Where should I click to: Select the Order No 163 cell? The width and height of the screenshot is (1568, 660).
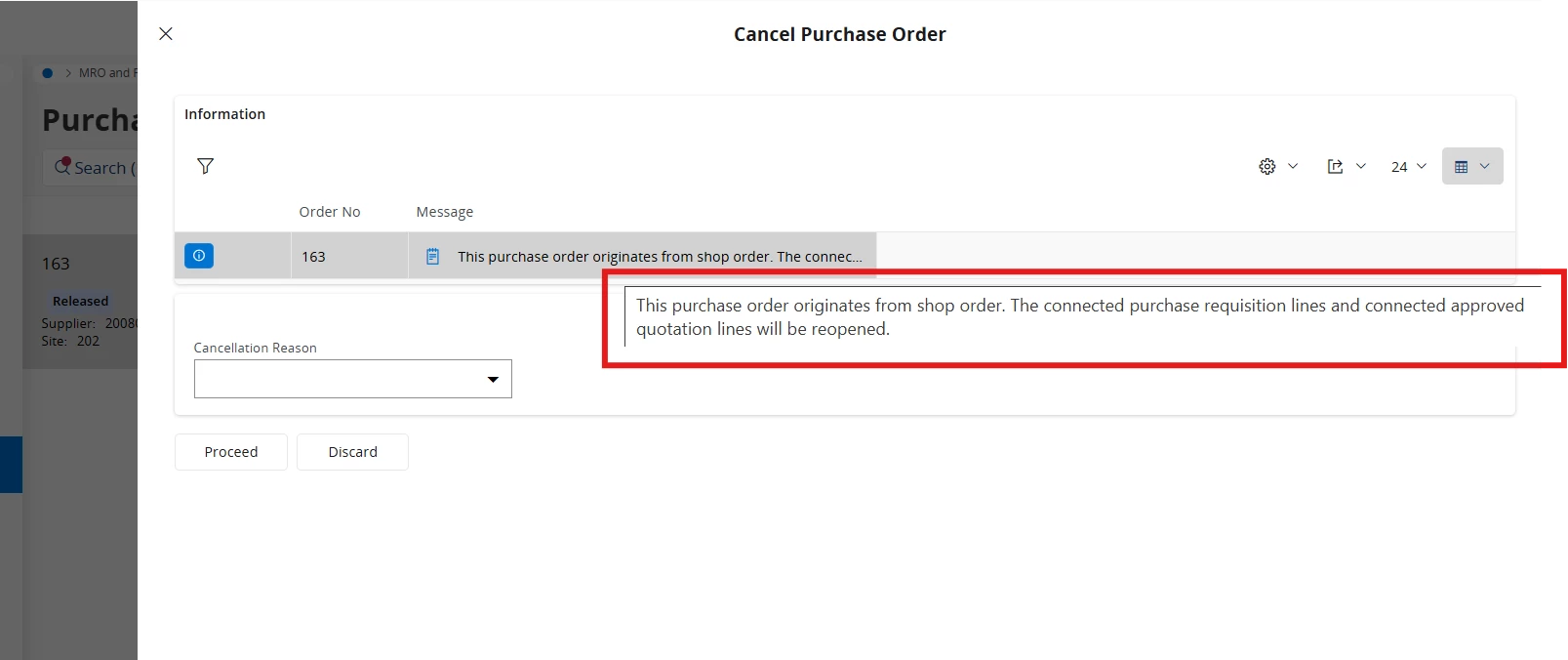(349, 256)
